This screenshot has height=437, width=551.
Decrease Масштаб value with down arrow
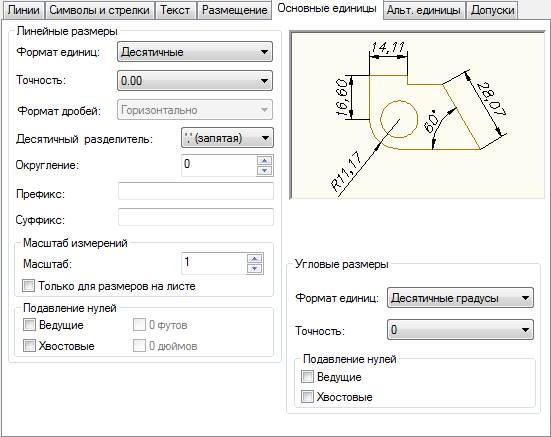(254, 269)
